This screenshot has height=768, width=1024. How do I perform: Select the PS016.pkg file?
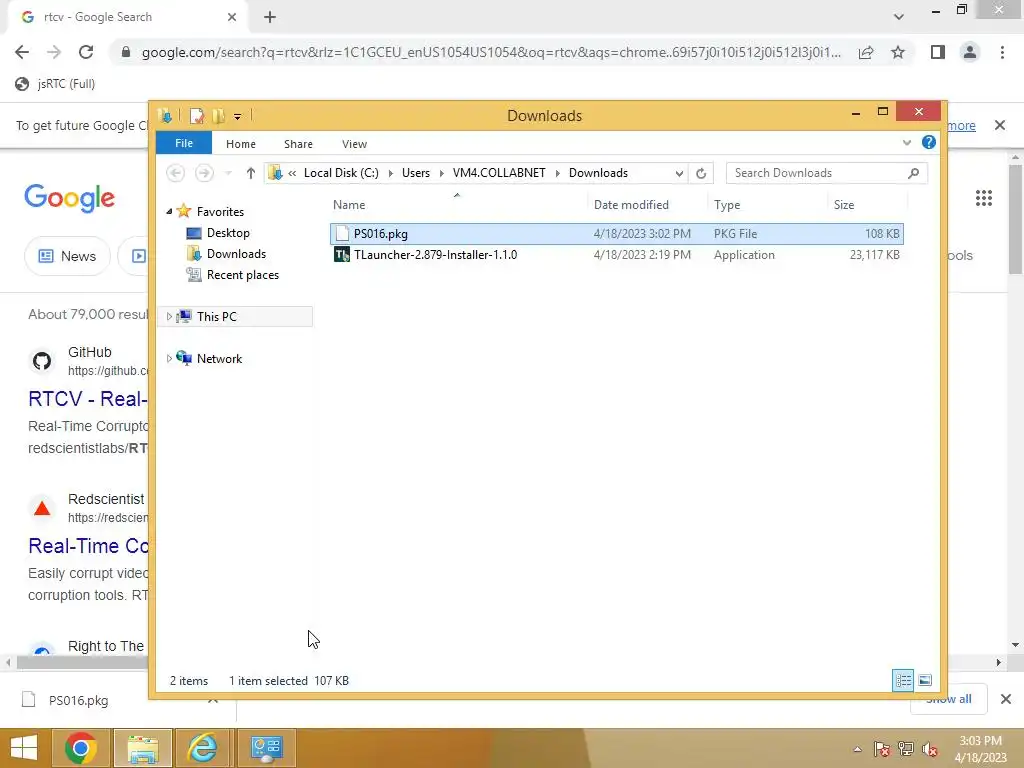click(x=616, y=234)
